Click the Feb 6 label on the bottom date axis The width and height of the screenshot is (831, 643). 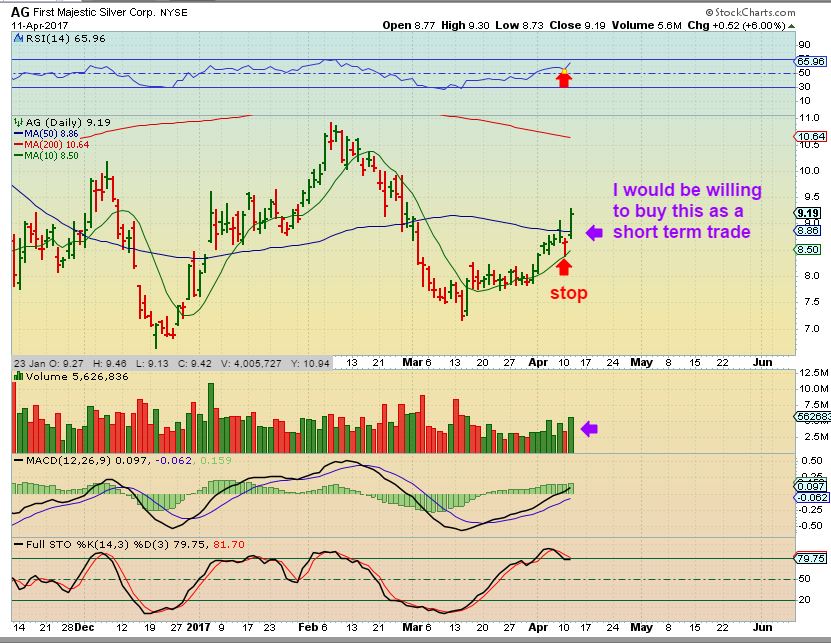click(313, 627)
